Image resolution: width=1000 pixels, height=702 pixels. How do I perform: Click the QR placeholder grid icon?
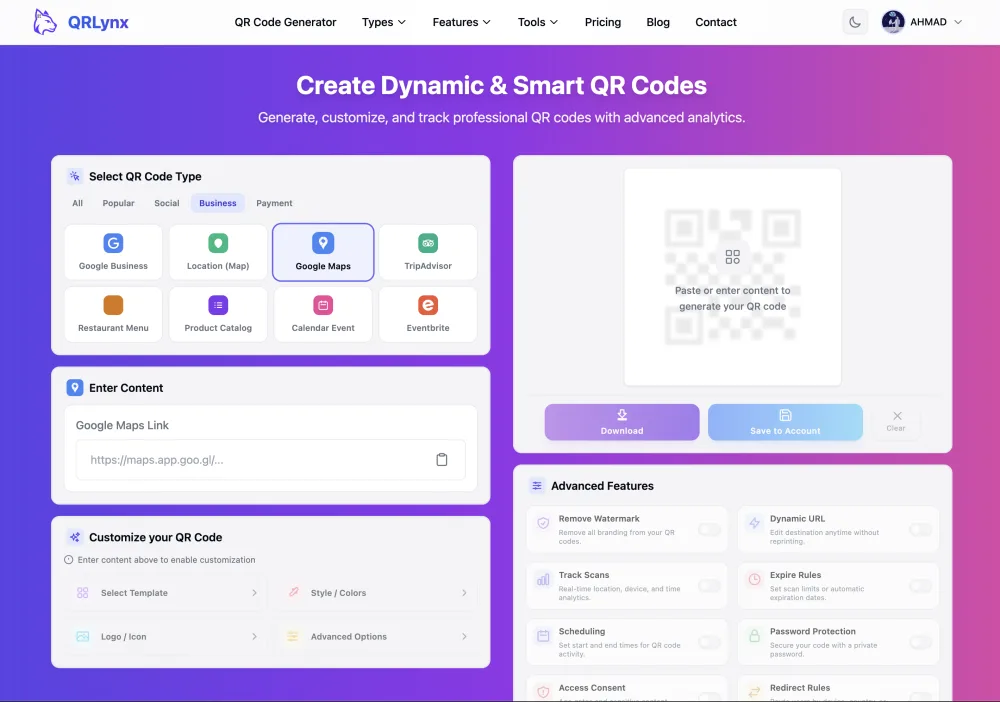point(733,257)
